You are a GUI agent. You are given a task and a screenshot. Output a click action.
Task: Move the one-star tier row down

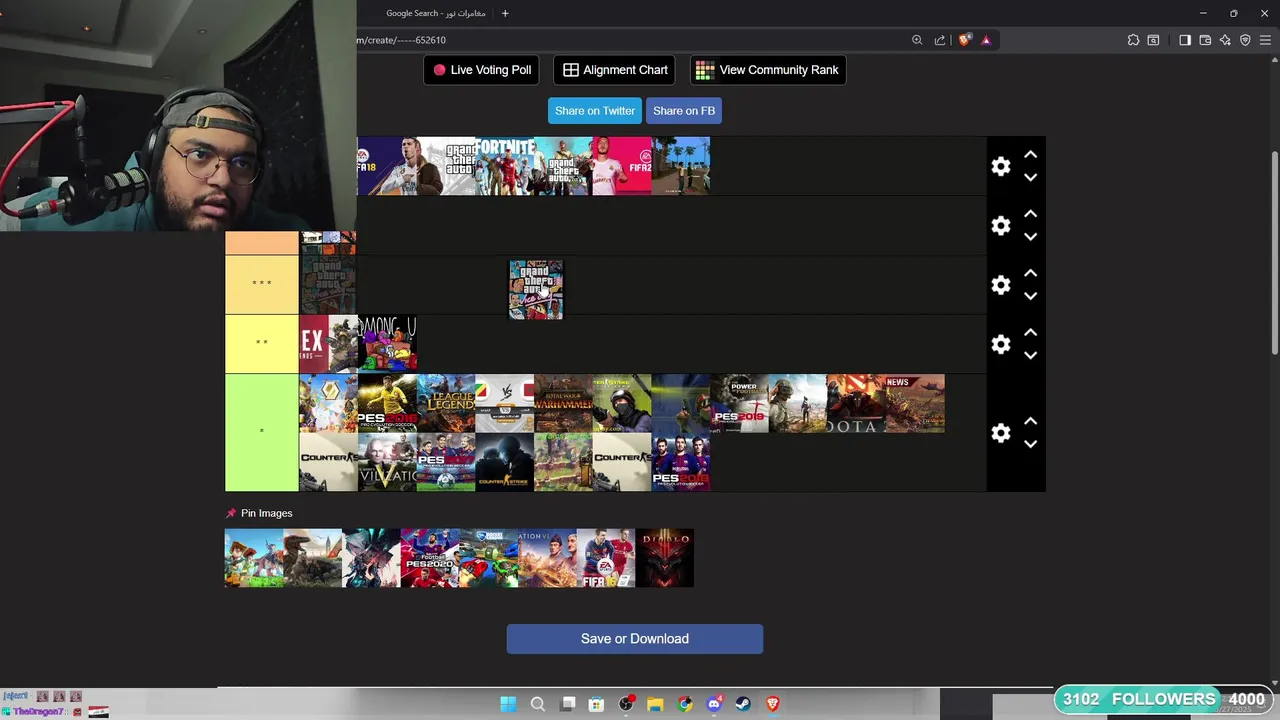point(1030,444)
